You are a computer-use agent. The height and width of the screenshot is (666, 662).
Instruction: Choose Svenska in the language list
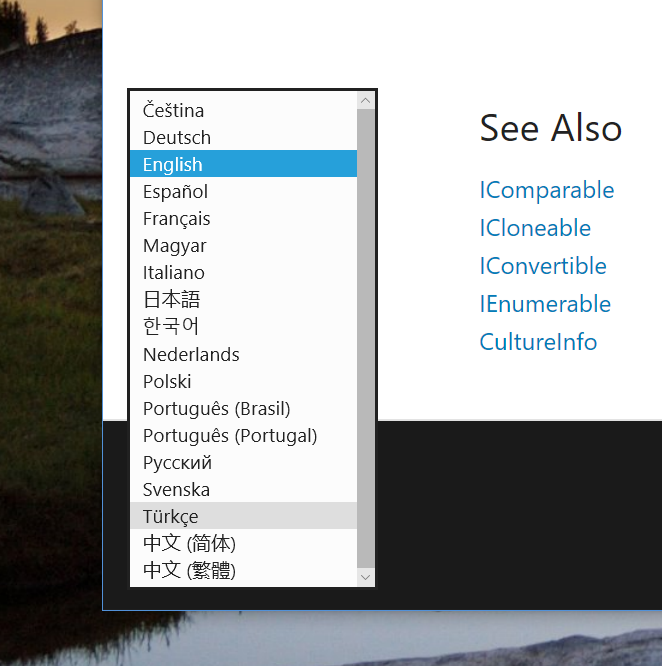[x=243, y=489]
